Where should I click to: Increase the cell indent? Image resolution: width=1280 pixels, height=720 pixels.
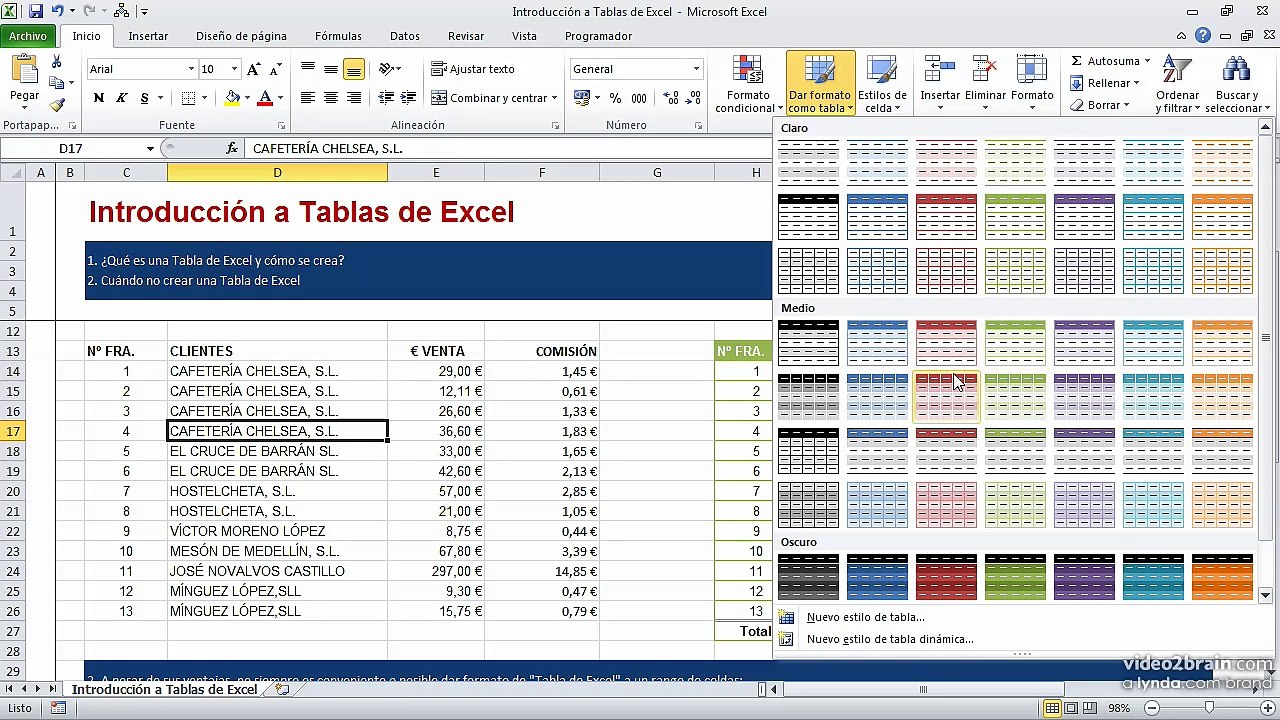[408, 98]
